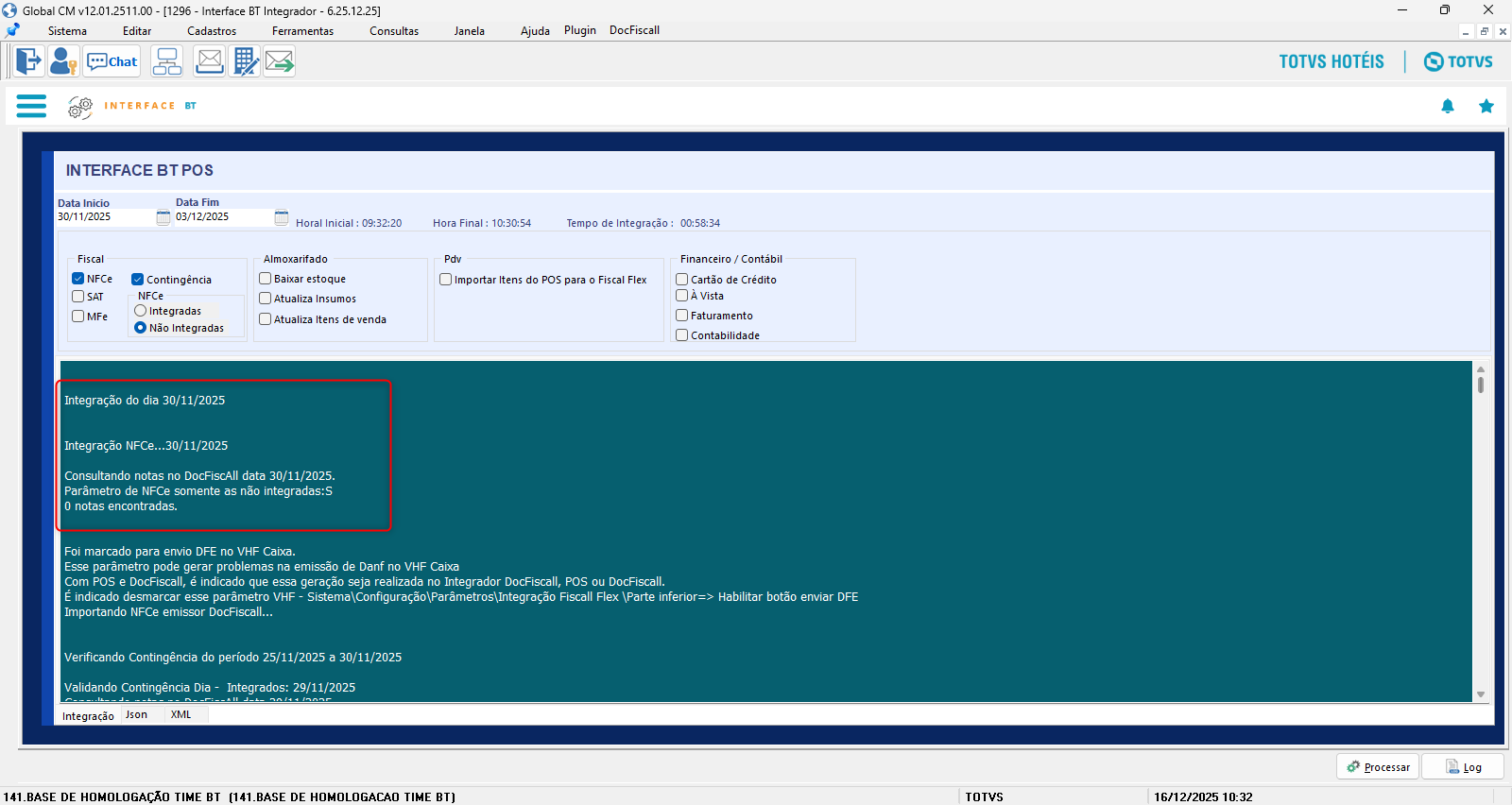Click the log scroll down arrow
Image resolution: width=1512 pixels, height=805 pixels.
1481,694
